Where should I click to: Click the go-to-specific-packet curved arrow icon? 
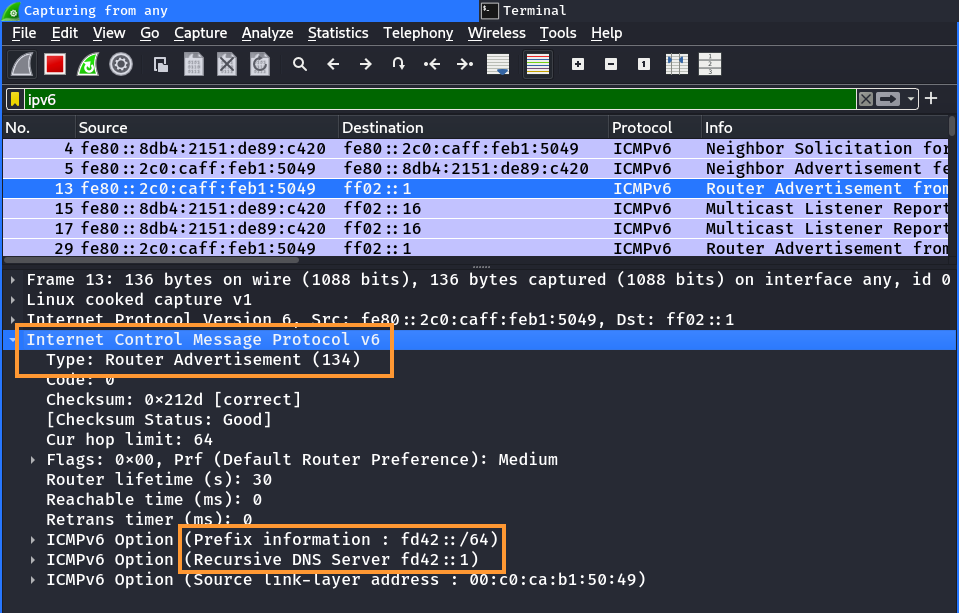(x=398, y=65)
